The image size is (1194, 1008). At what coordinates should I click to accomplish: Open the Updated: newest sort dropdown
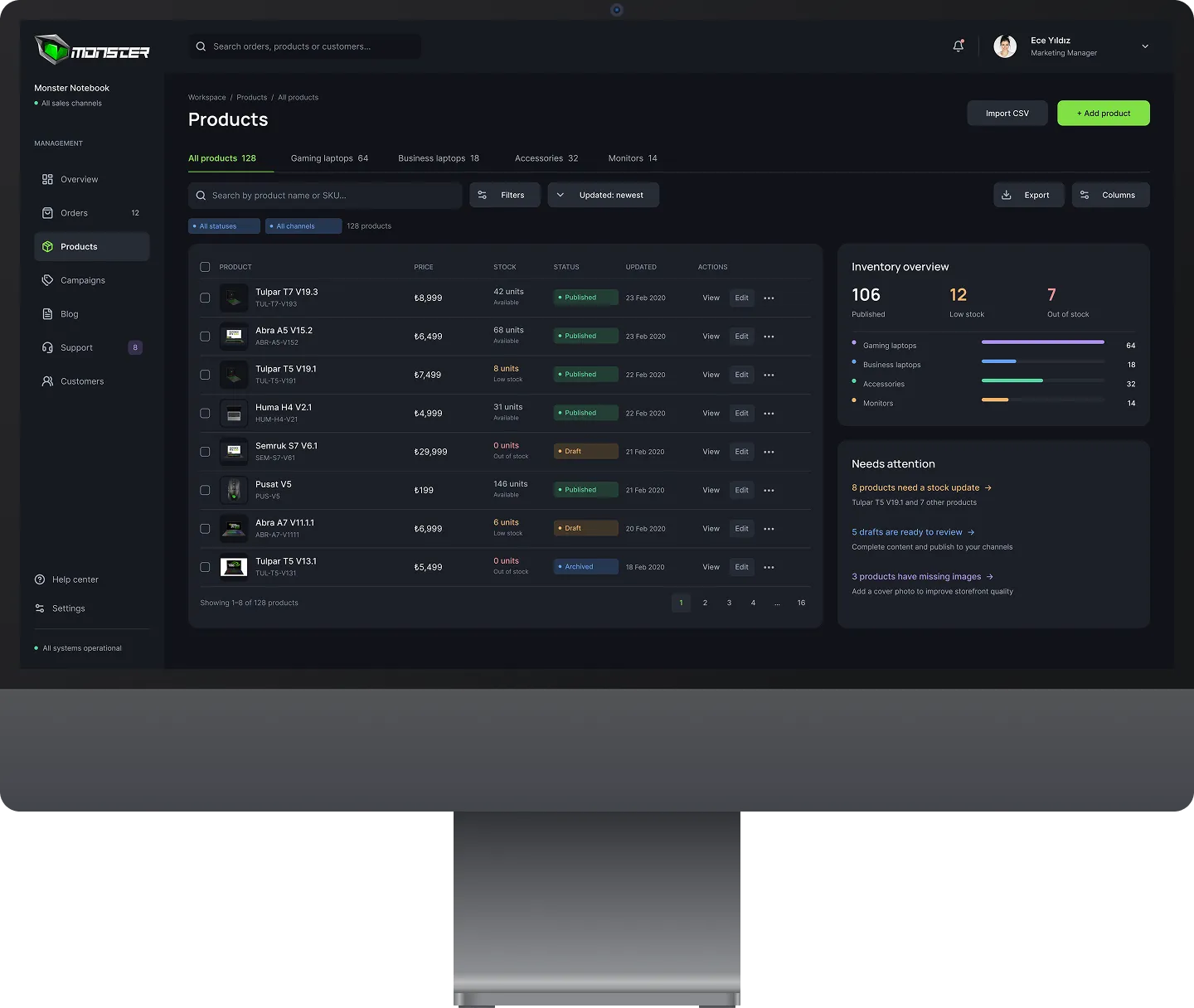pos(603,195)
